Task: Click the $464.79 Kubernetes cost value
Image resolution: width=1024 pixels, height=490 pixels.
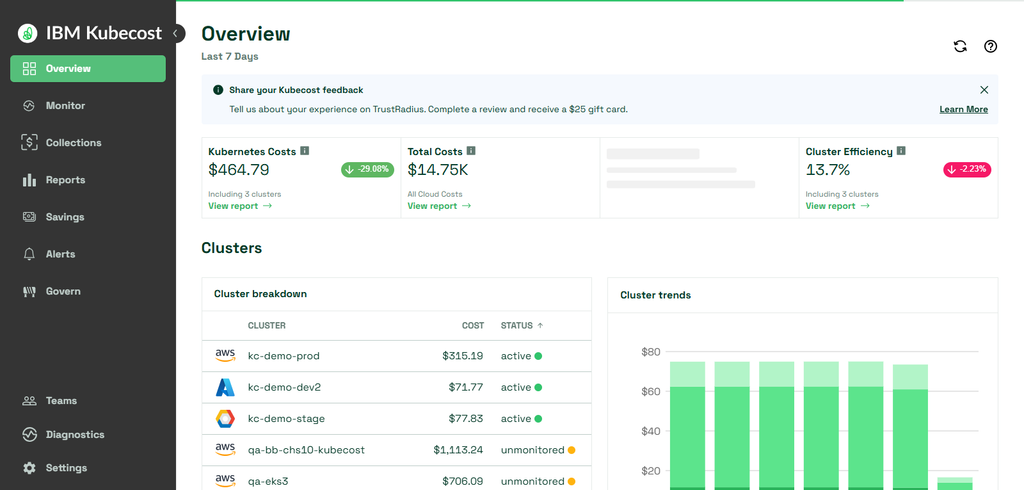Action: 238,170
